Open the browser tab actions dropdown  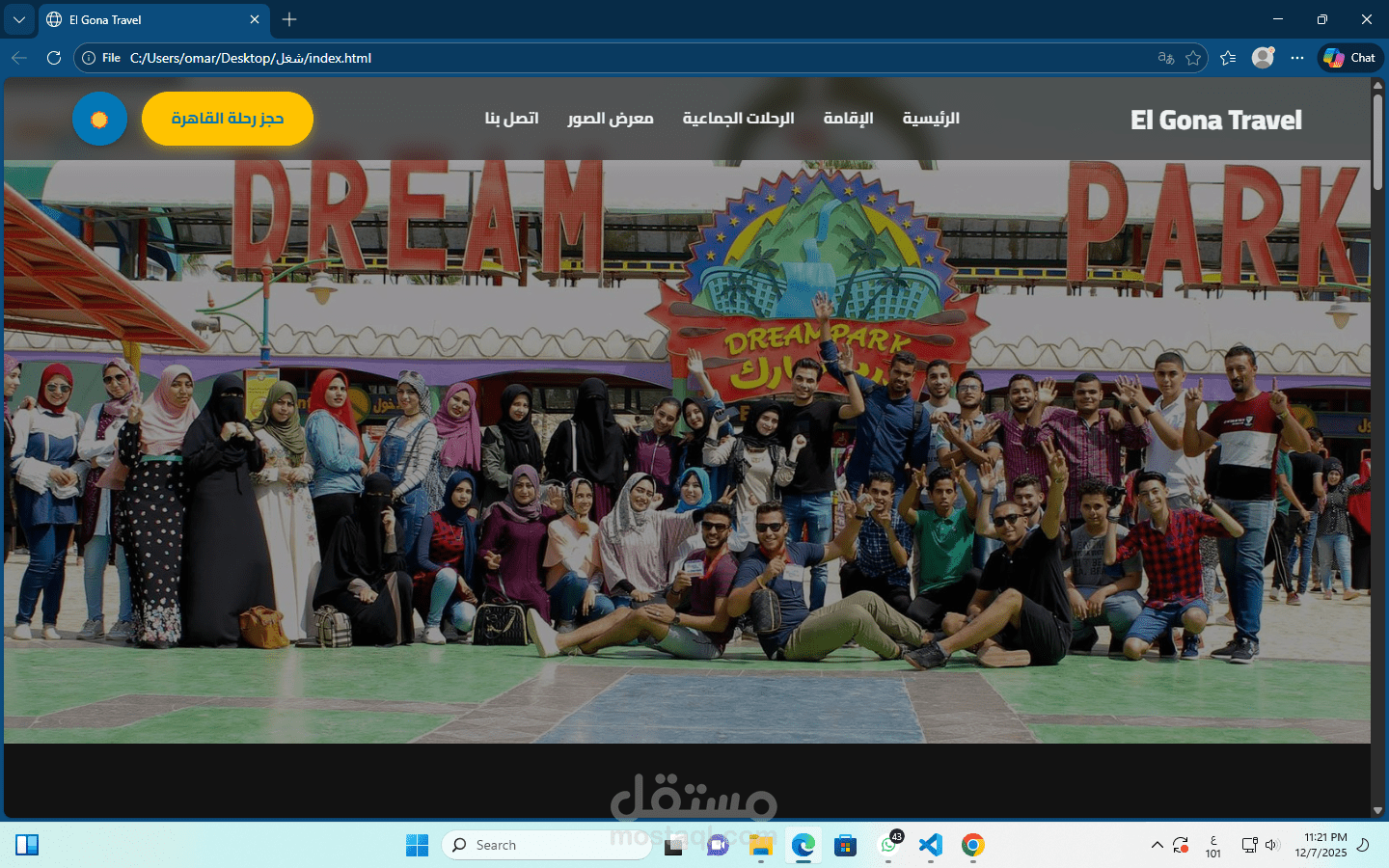pos(19,19)
